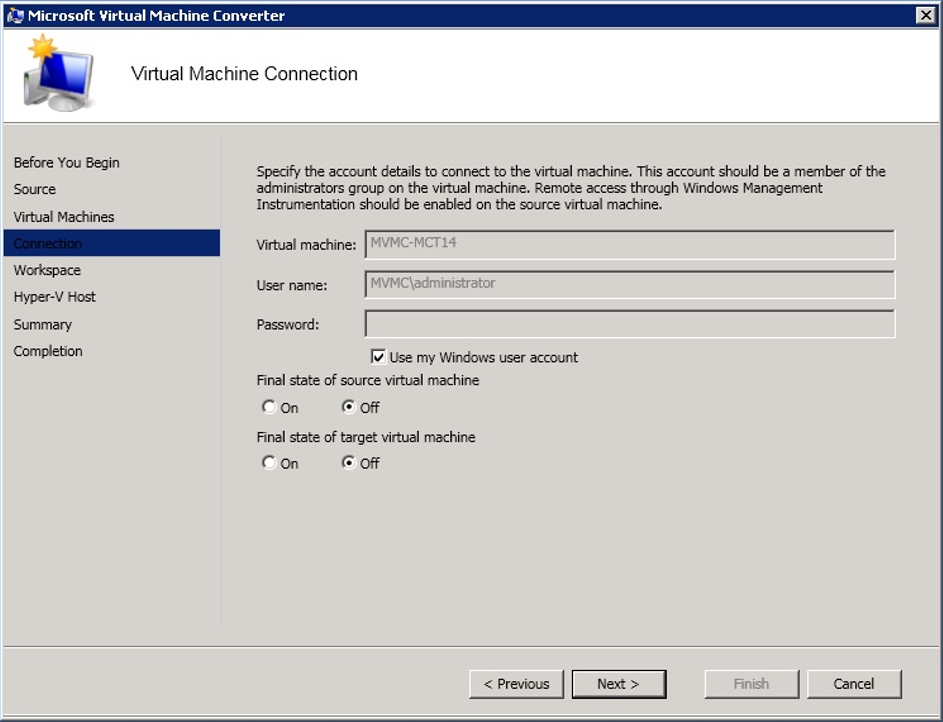Go back with the Previous button
This screenshot has height=722, width=943.
[516, 684]
